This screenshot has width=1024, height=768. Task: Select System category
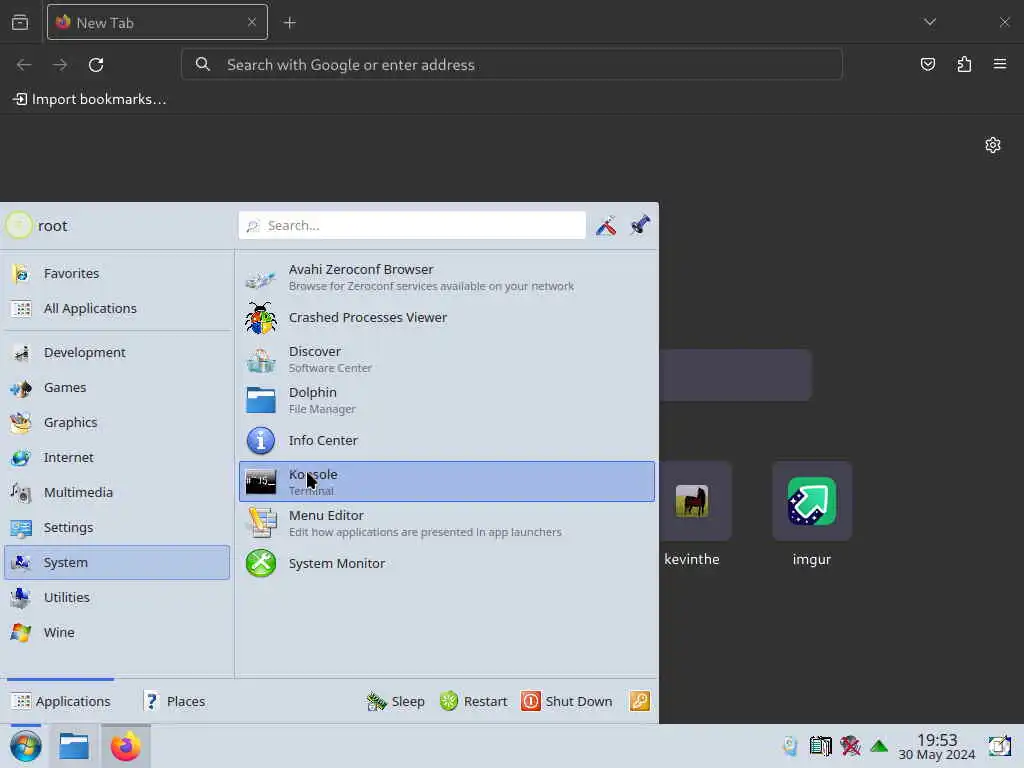[117, 562]
